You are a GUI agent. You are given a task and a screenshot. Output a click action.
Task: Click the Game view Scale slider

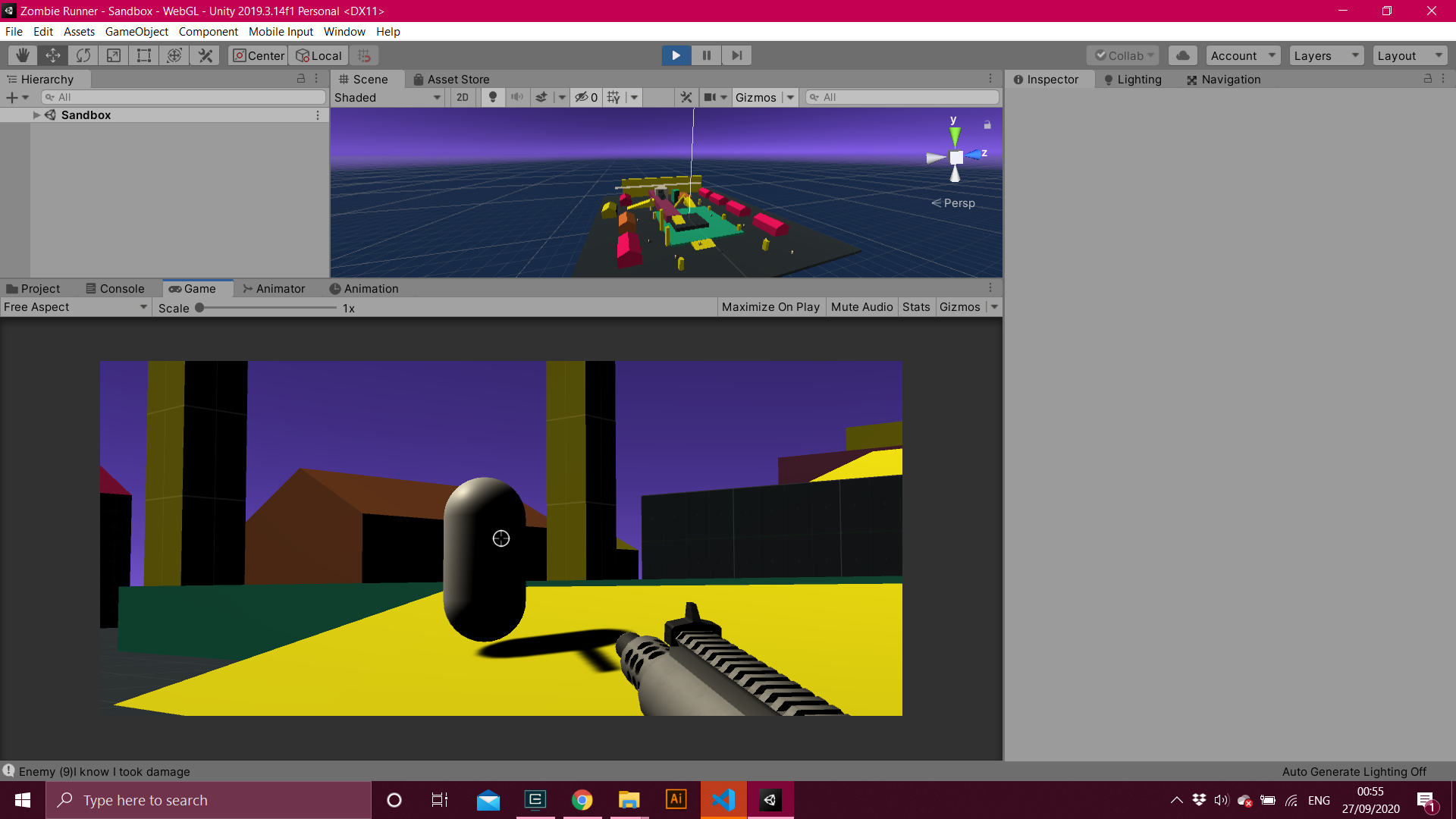265,308
